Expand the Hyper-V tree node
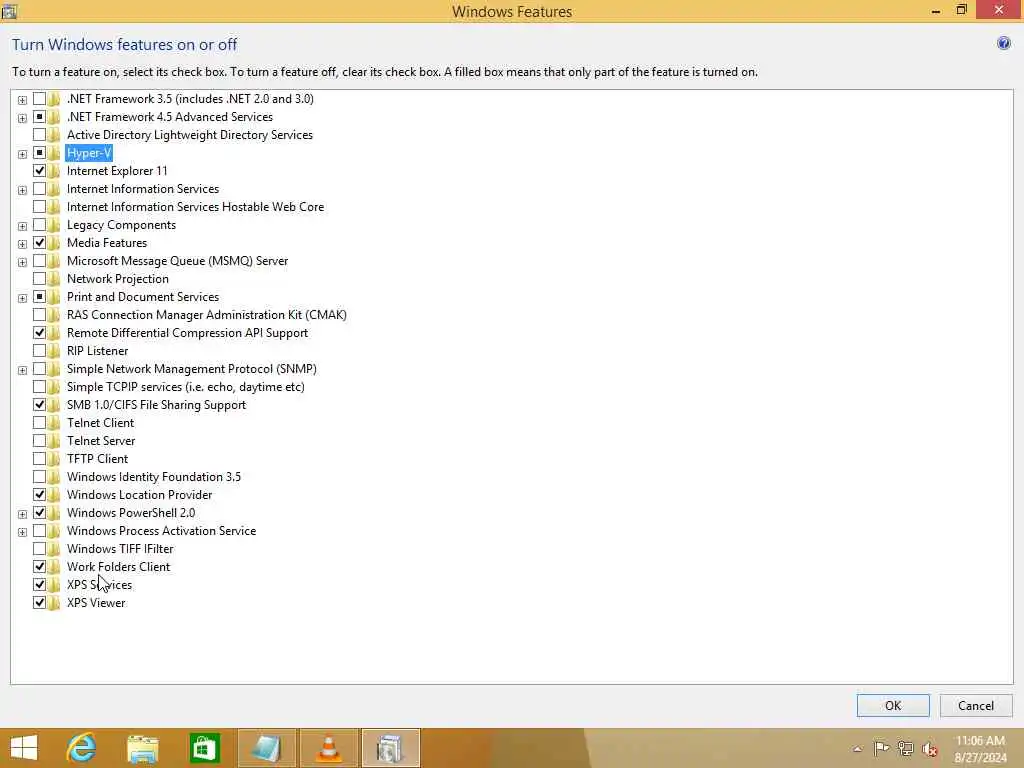 click(22, 154)
